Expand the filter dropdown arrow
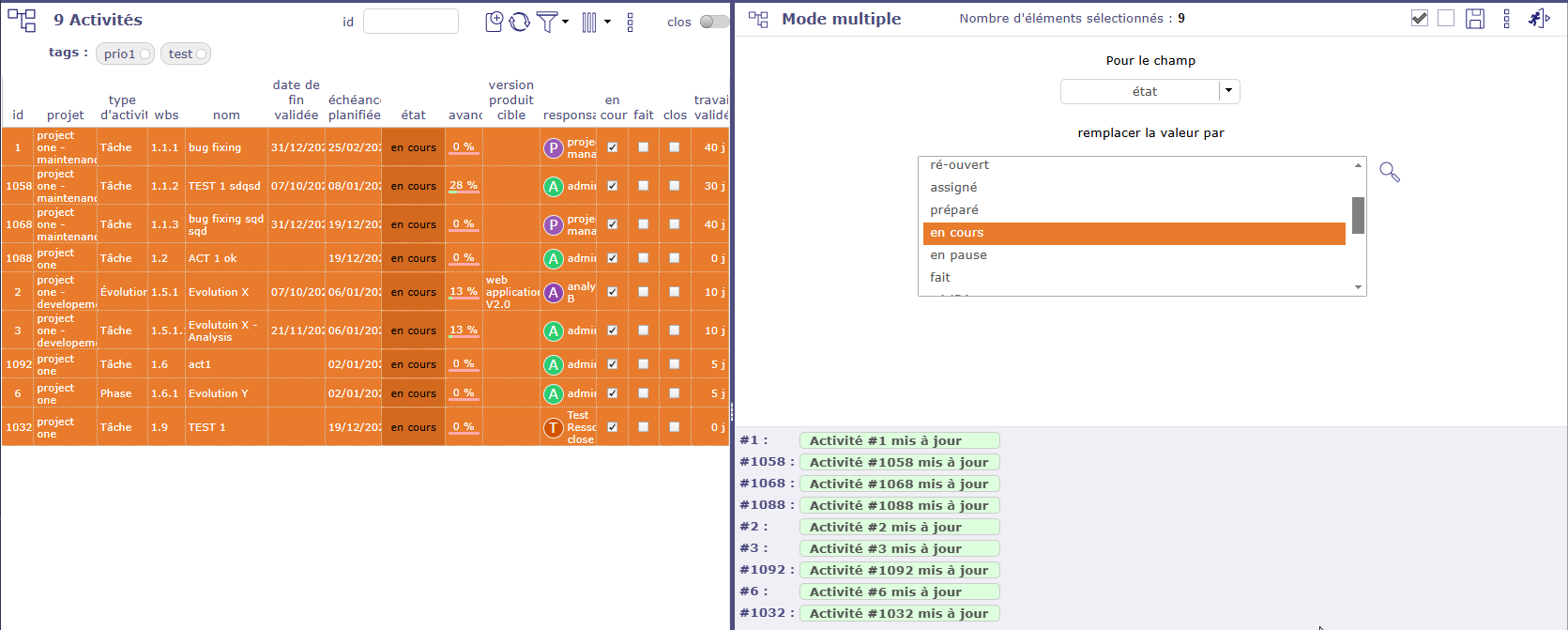Viewport: 1568px width, 630px height. [565, 22]
